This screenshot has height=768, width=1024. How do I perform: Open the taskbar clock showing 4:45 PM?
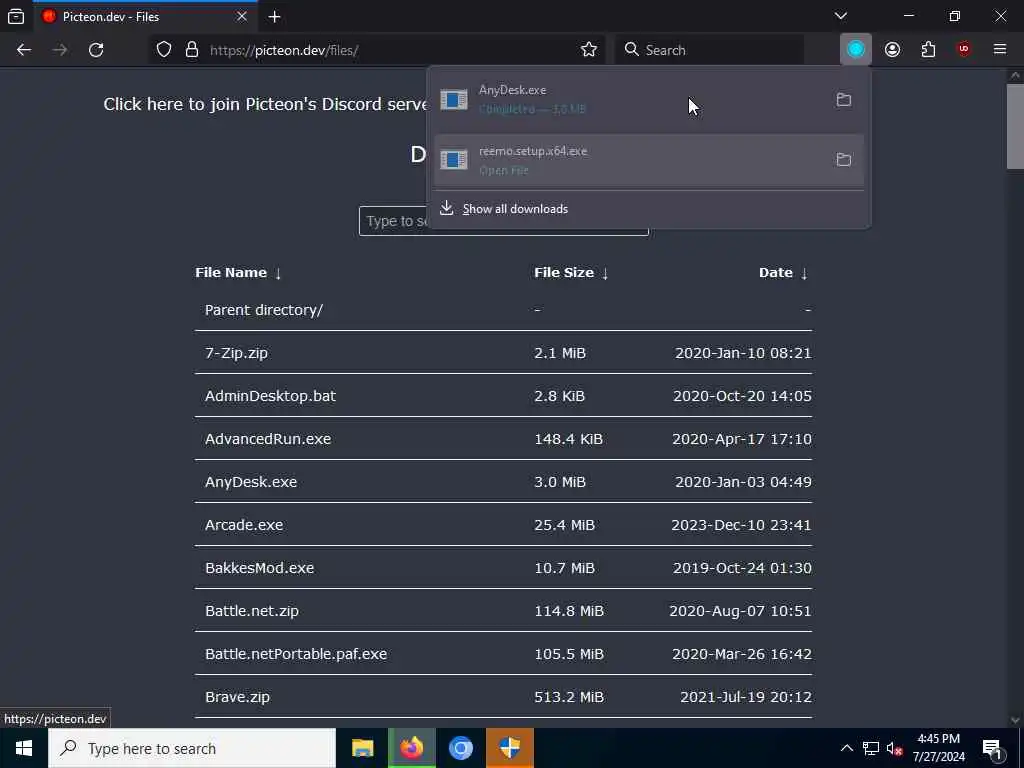(x=938, y=748)
